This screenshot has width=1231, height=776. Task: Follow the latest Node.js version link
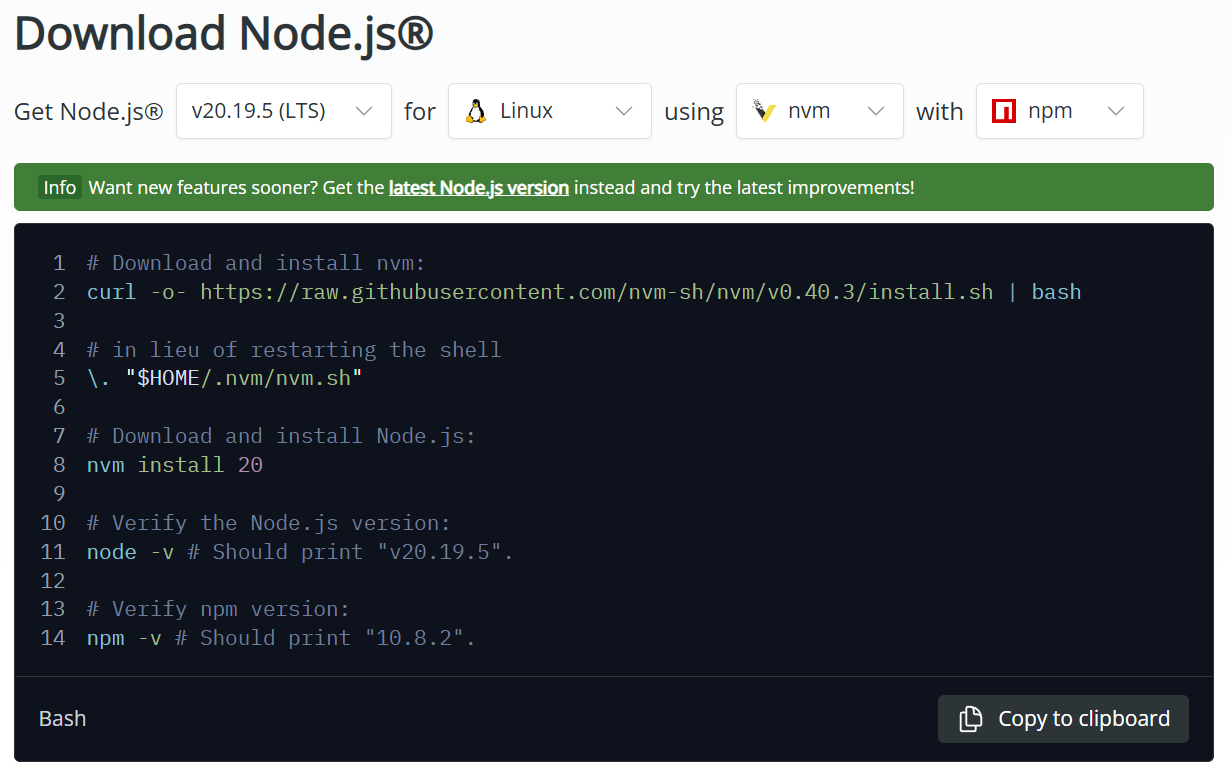click(479, 187)
